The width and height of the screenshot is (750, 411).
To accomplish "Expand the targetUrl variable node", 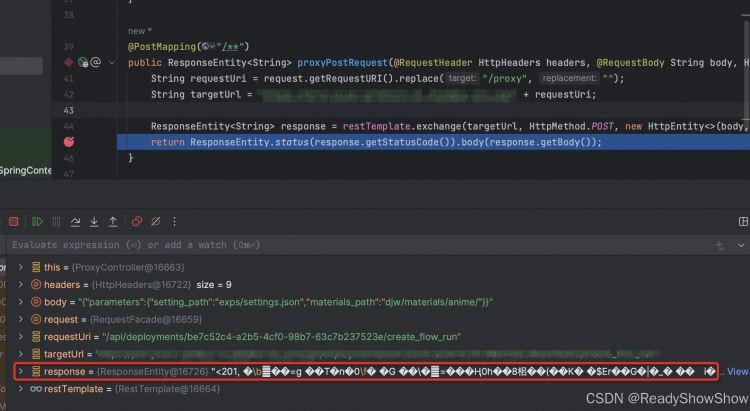I will [x=21, y=354].
